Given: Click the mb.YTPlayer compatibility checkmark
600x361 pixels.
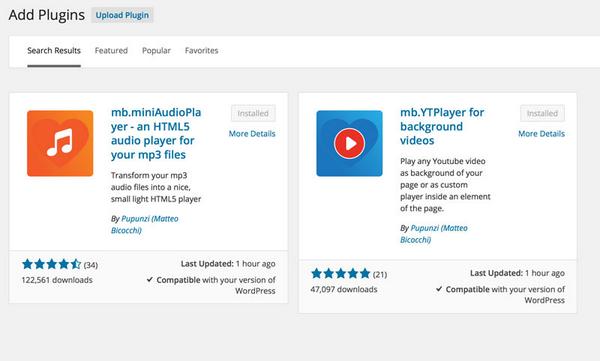Looking at the screenshot, I should 439,289.
